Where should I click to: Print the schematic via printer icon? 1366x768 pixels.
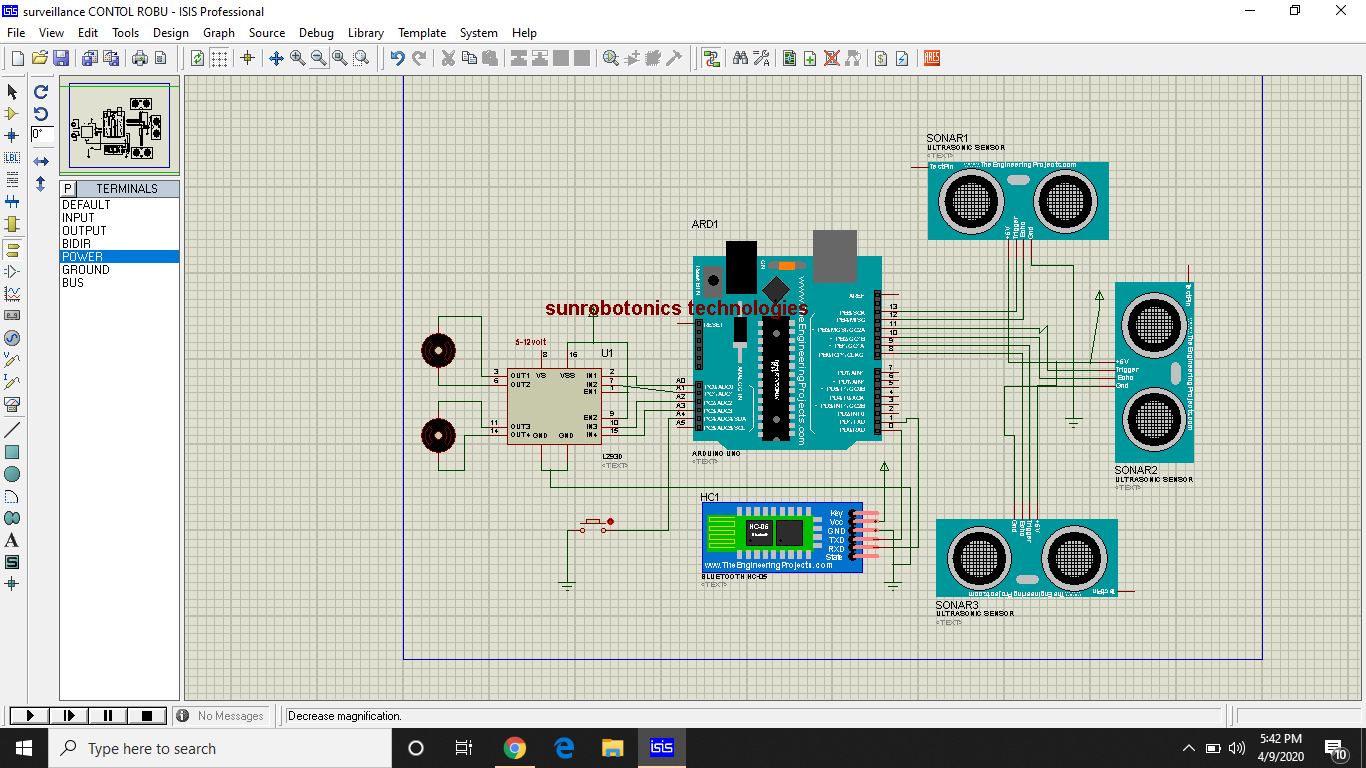point(139,58)
